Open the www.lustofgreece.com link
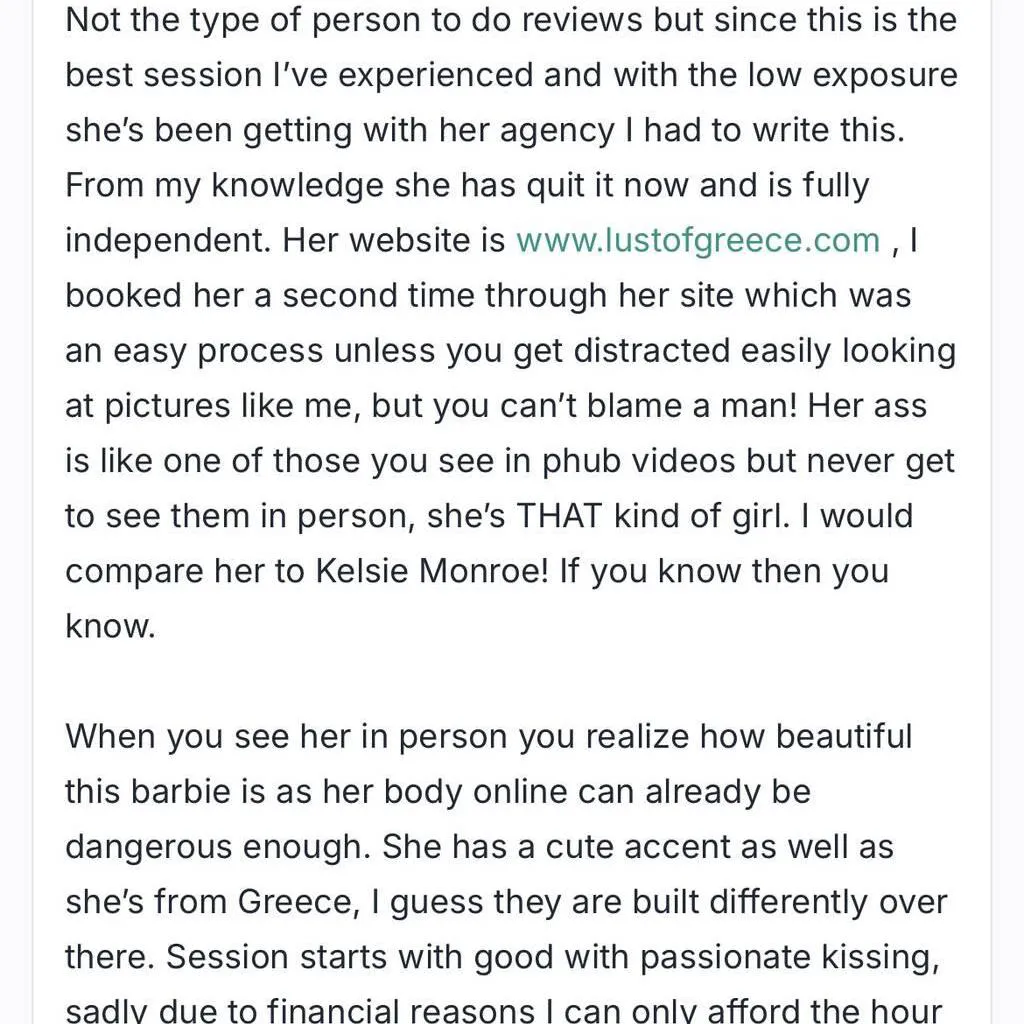Viewport: 1024px width, 1024px height. (x=697, y=240)
